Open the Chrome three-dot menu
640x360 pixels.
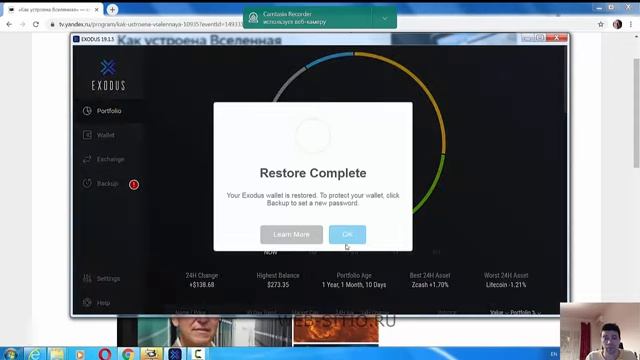(631, 24)
